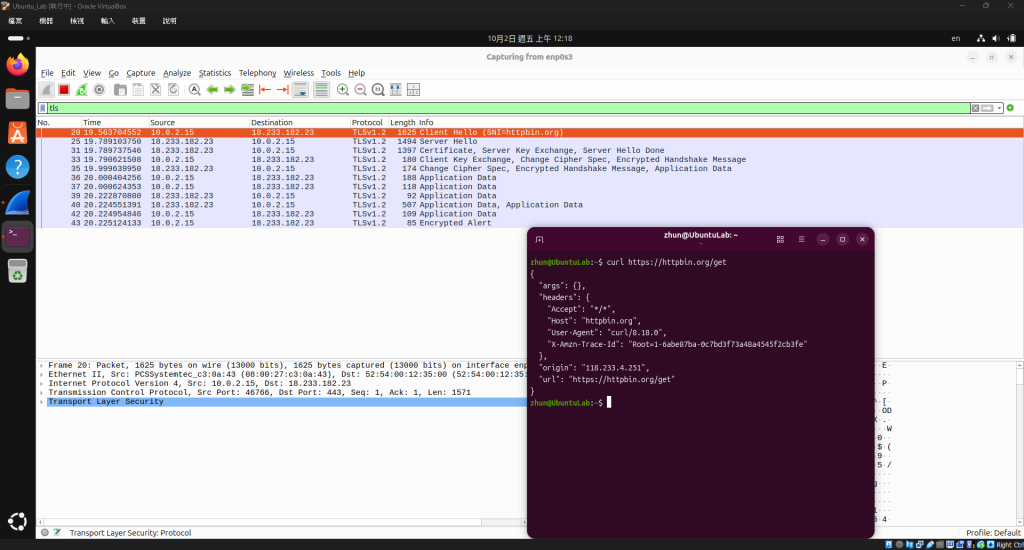The width and height of the screenshot is (1024, 550).
Task: Open the Find a packet tool
Action: [x=195, y=89]
